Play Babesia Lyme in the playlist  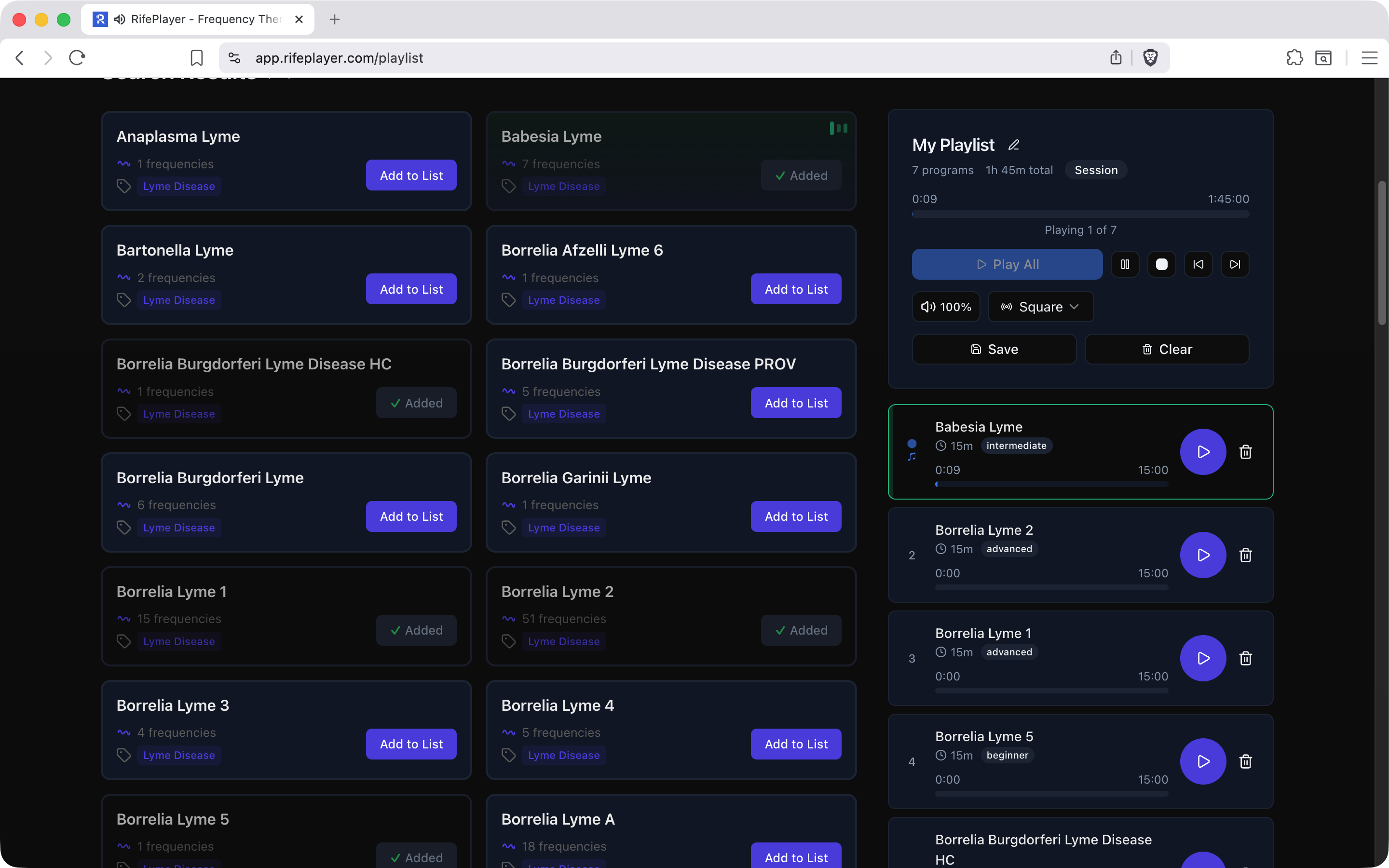coord(1203,452)
